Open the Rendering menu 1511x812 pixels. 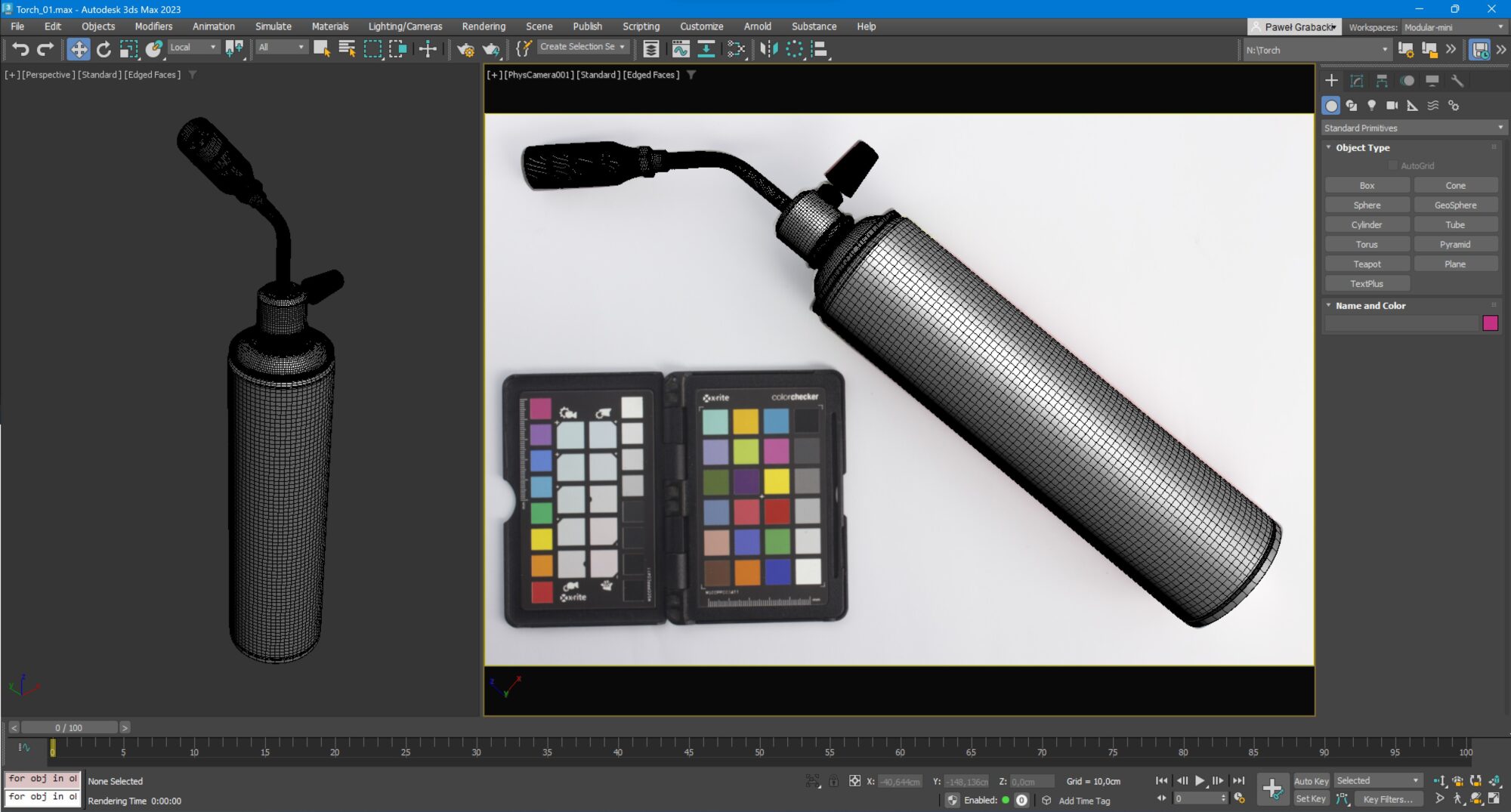(x=484, y=26)
